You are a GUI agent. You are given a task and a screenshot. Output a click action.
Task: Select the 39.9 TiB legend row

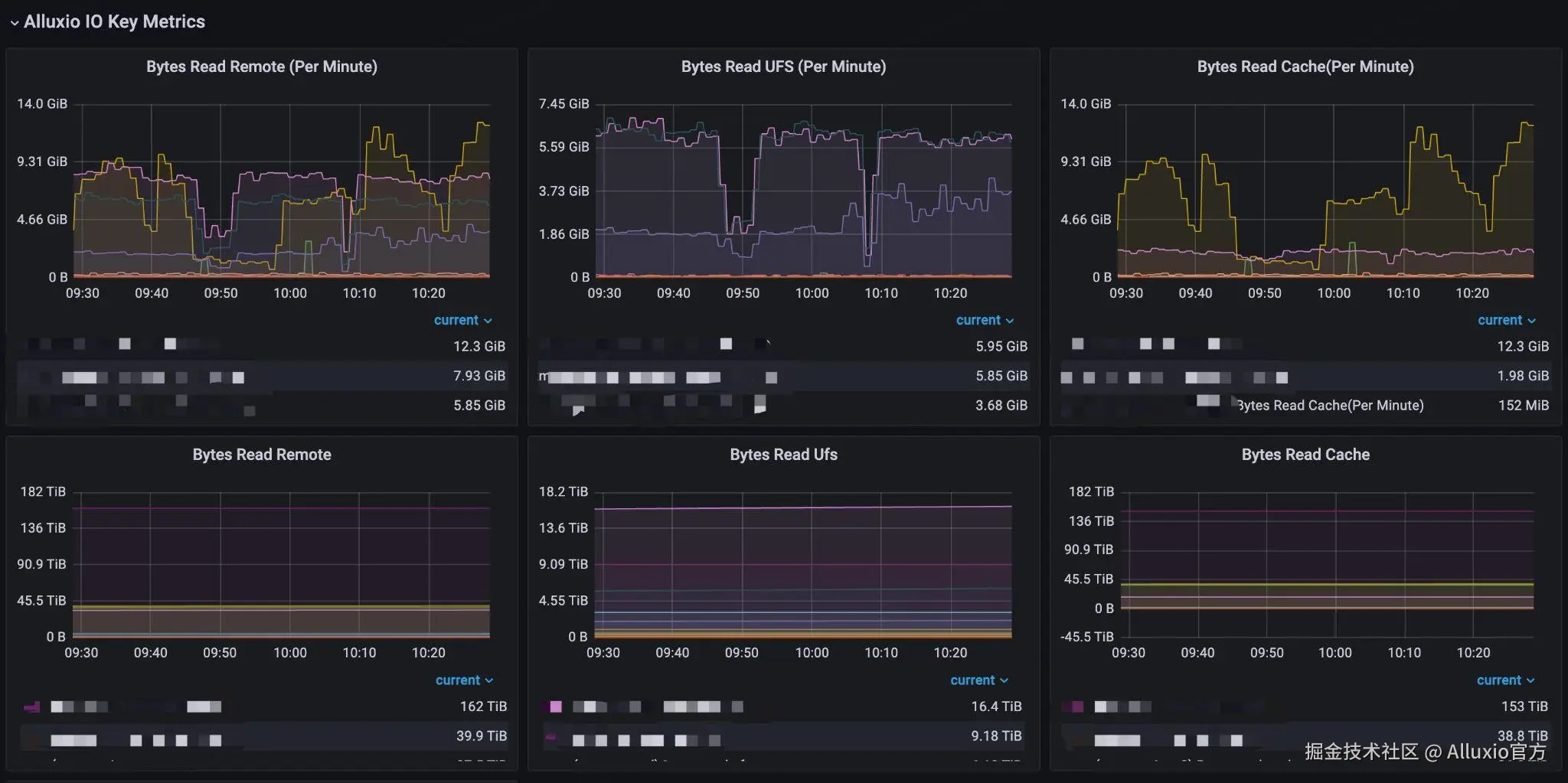tap(262, 736)
